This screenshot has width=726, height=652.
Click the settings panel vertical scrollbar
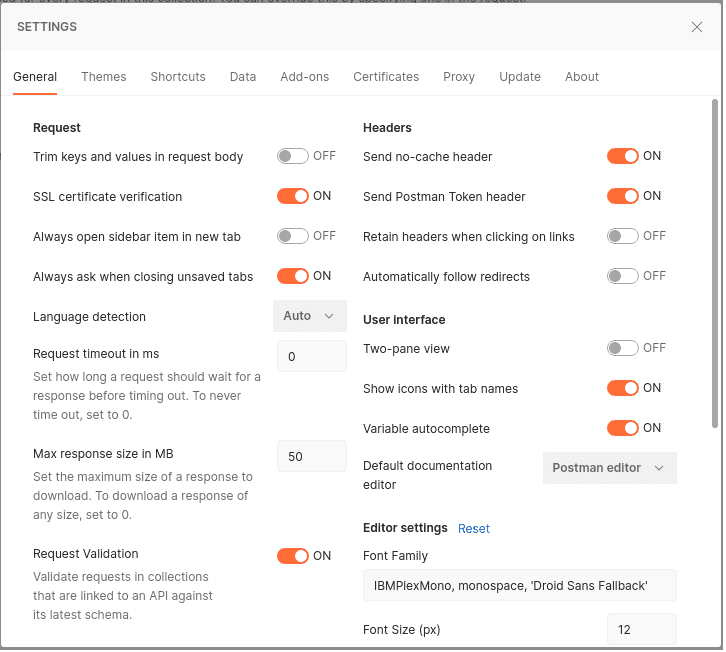tap(715, 260)
